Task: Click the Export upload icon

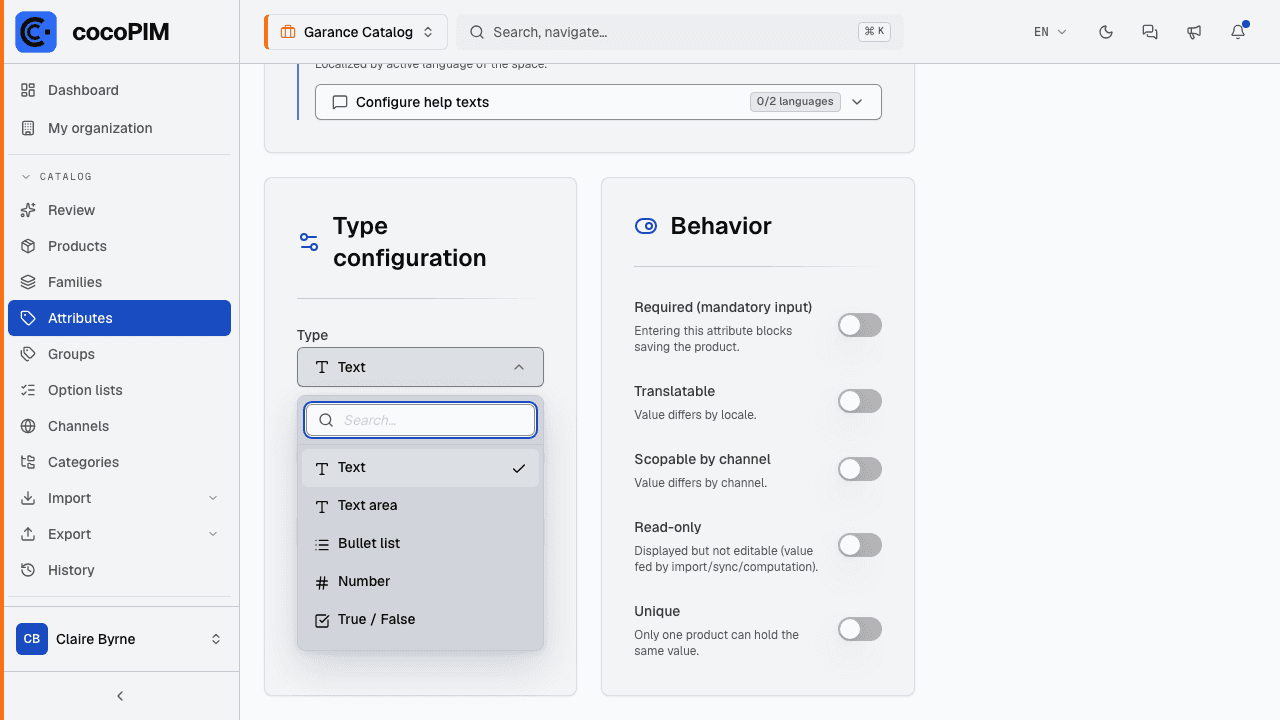Action: pos(28,534)
